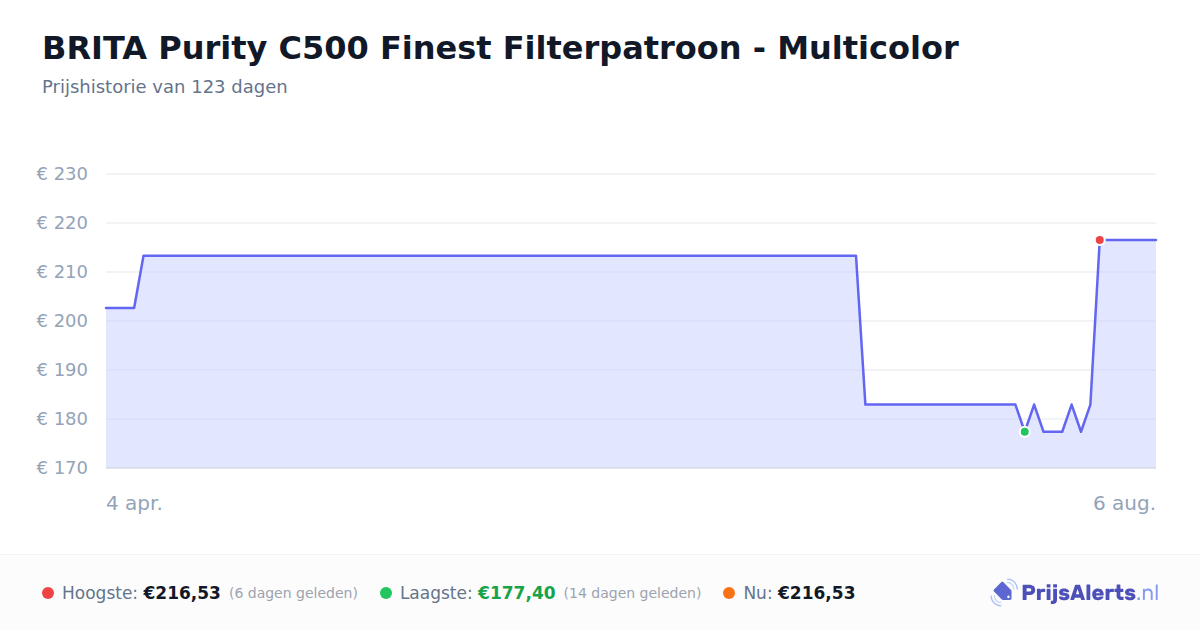
Task: Click the orange Nu legend dot
Action: click(x=729, y=593)
